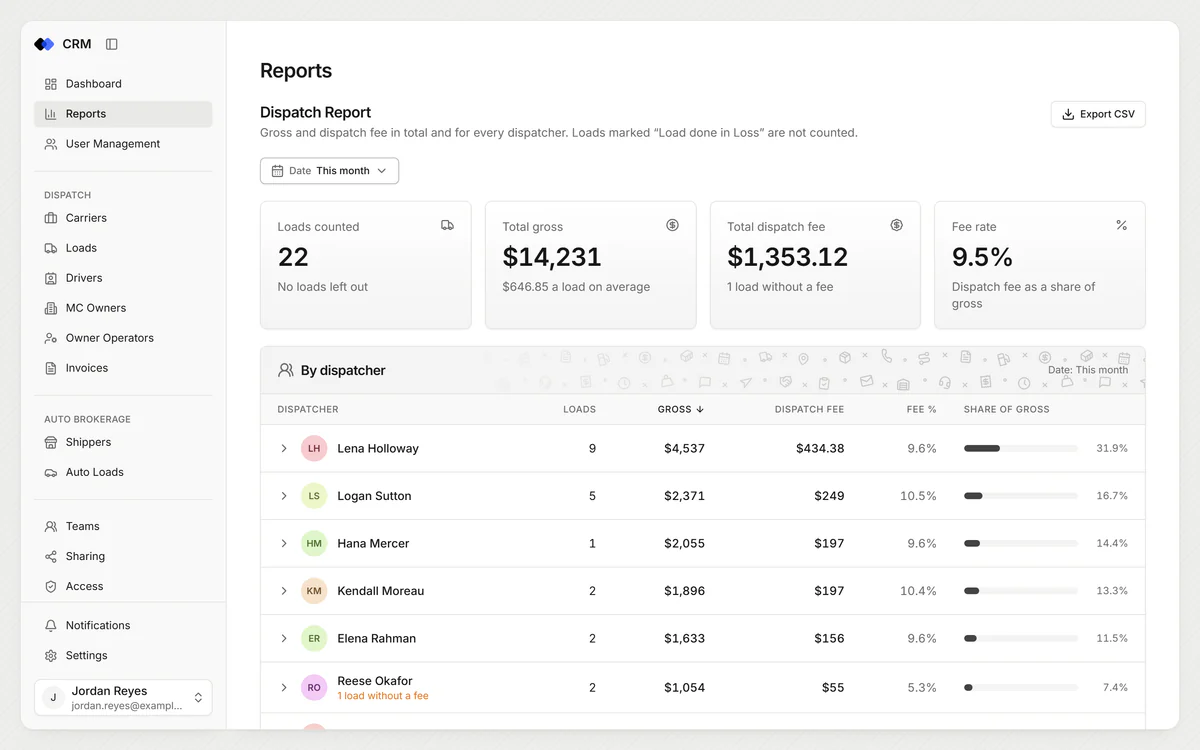
Task: Click the Elena Rahman name
Action: (377, 638)
